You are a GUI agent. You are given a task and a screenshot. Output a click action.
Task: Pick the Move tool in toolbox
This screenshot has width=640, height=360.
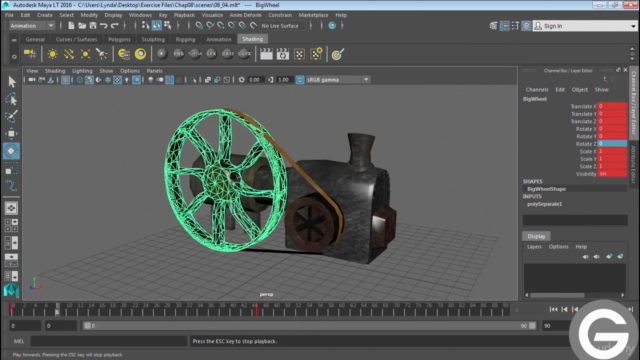point(11,133)
